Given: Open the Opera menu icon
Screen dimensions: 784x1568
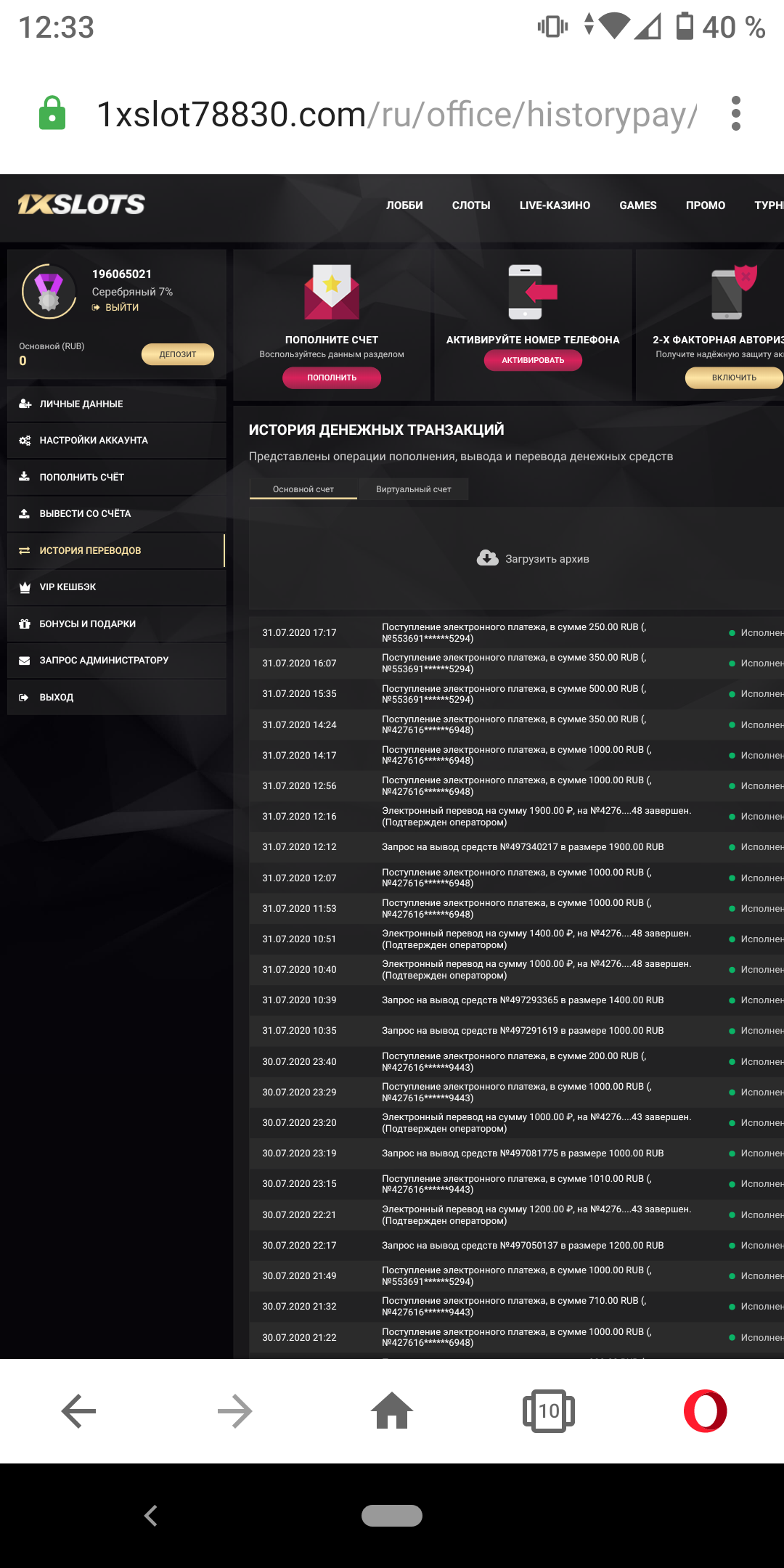Looking at the screenshot, I should pyautogui.click(x=706, y=1411).
